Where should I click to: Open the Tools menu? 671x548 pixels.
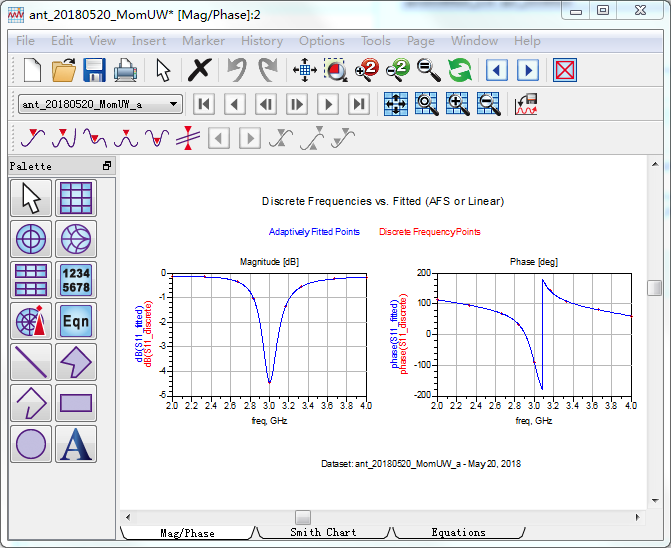tap(376, 41)
